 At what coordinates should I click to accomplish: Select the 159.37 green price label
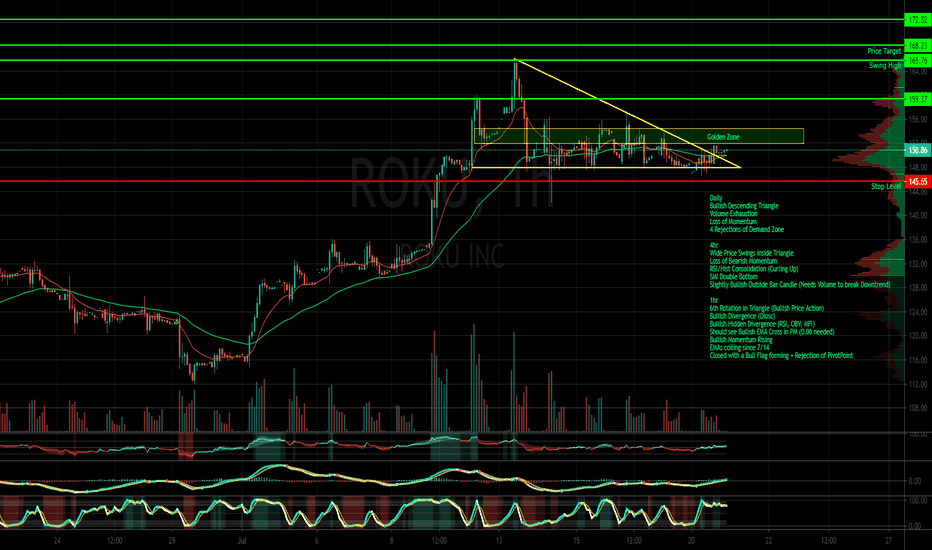[918, 99]
